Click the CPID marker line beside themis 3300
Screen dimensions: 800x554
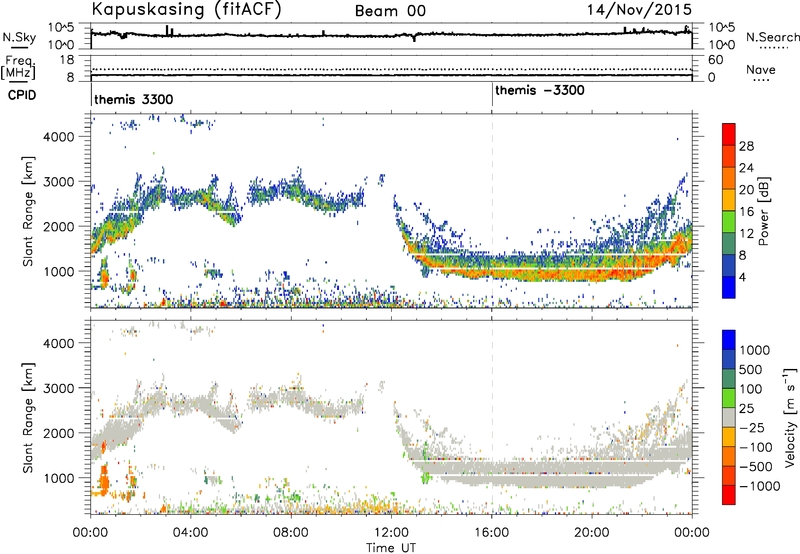pos(91,95)
